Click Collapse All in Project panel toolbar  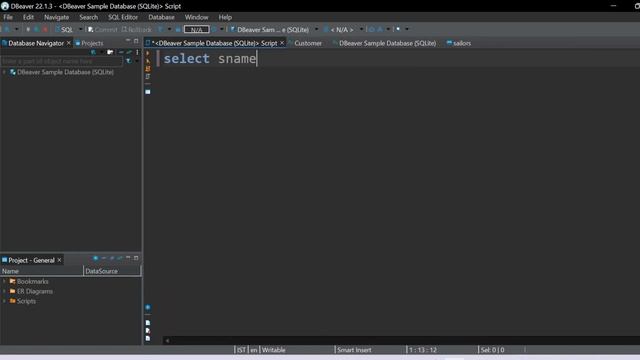tap(104, 258)
